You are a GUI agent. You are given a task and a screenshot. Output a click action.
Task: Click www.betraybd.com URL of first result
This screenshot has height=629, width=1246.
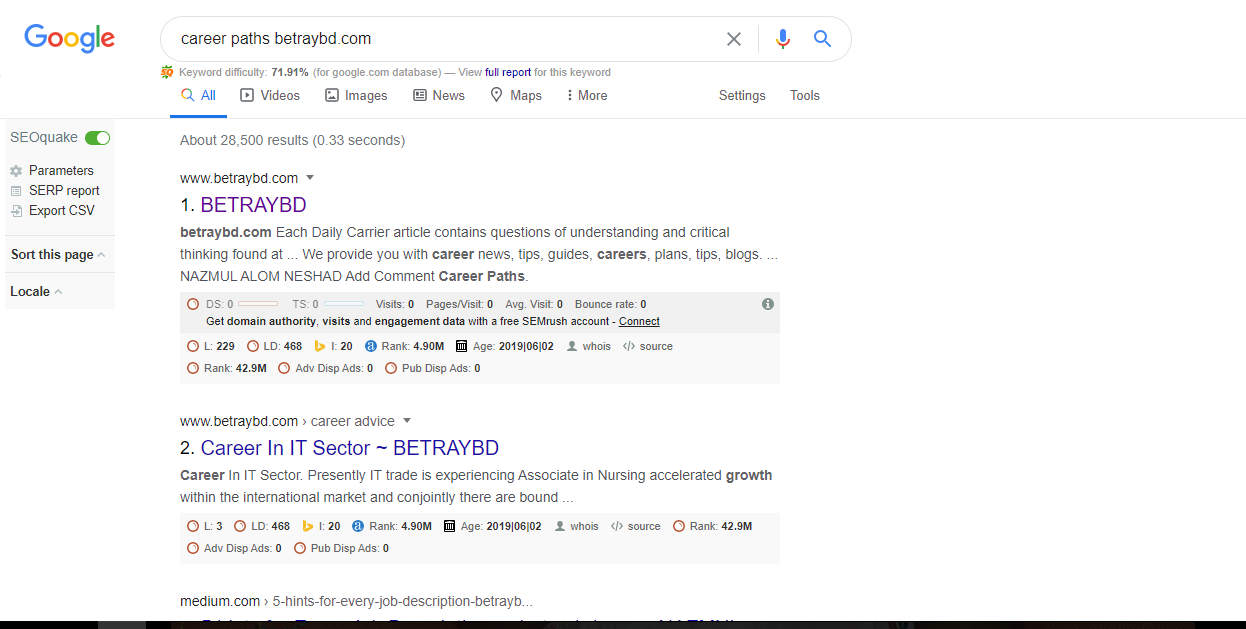click(x=239, y=178)
